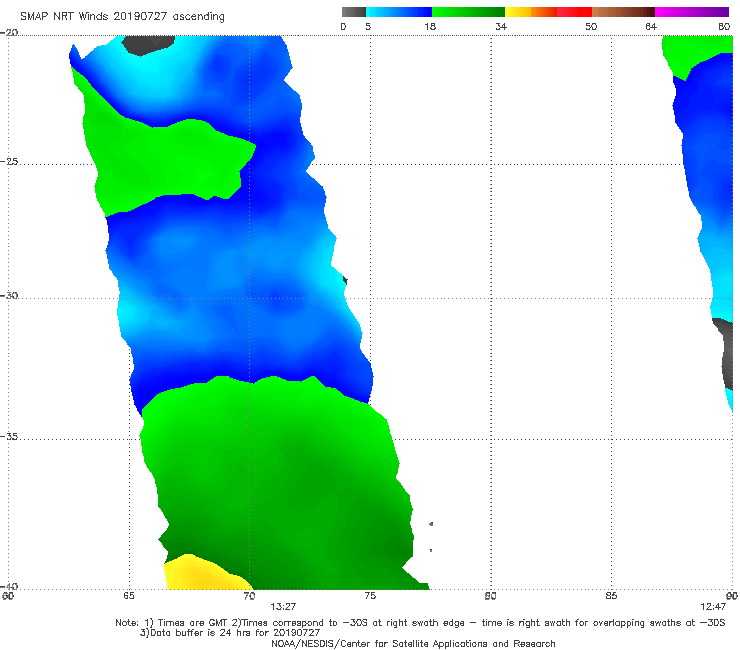Click the longitude axis label 85
The image size is (740, 650).
[611, 596]
